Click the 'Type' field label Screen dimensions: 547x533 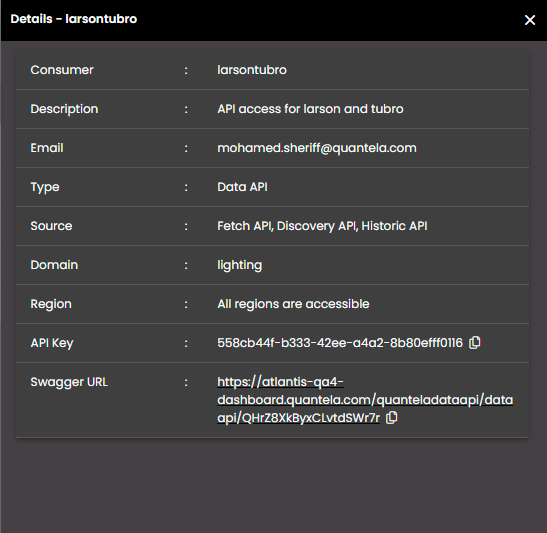(x=45, y=187)
